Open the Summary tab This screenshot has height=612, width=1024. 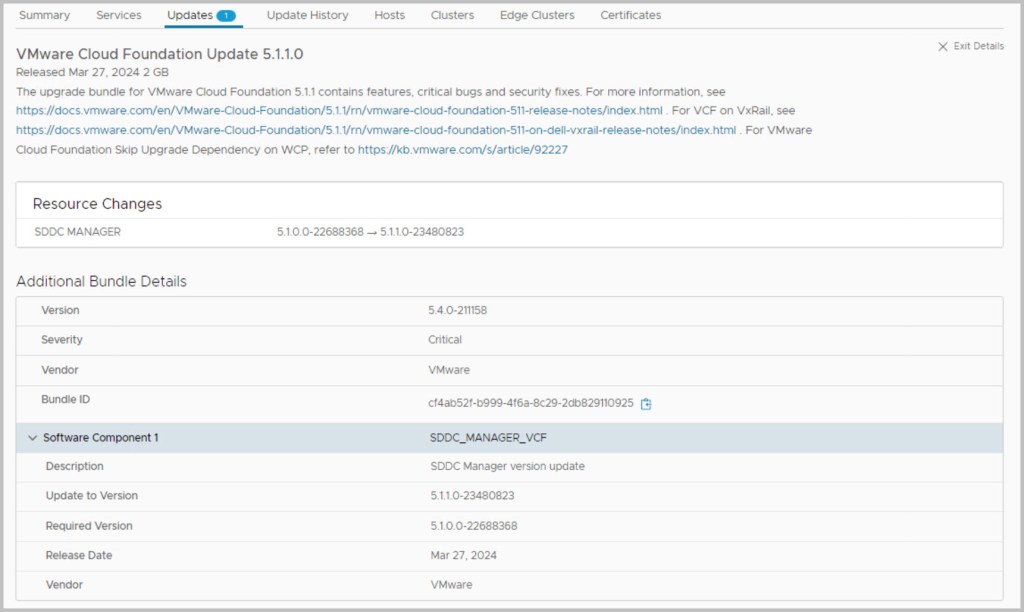click(44, 15)
